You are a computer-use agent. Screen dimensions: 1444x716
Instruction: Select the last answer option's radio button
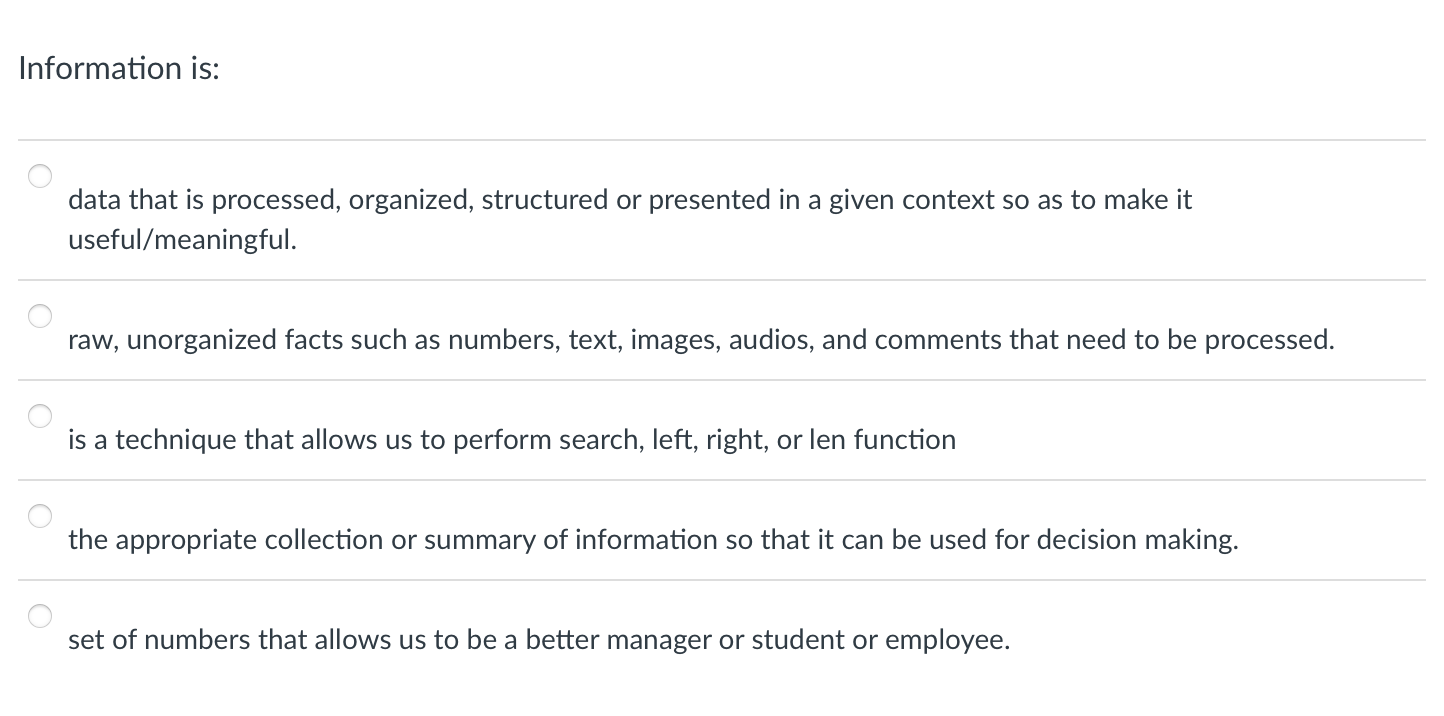pyautogui.click(x=40, y=615)
